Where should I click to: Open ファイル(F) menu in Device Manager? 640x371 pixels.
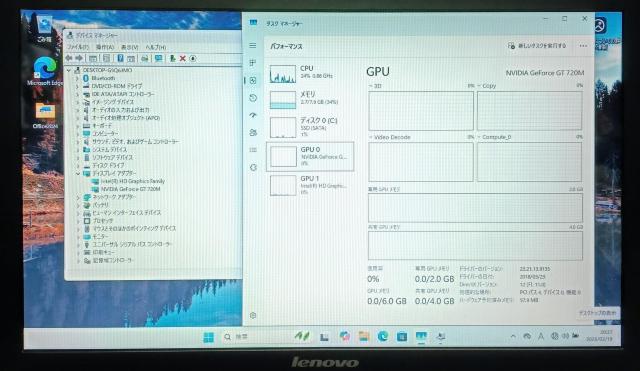(78, 47)
